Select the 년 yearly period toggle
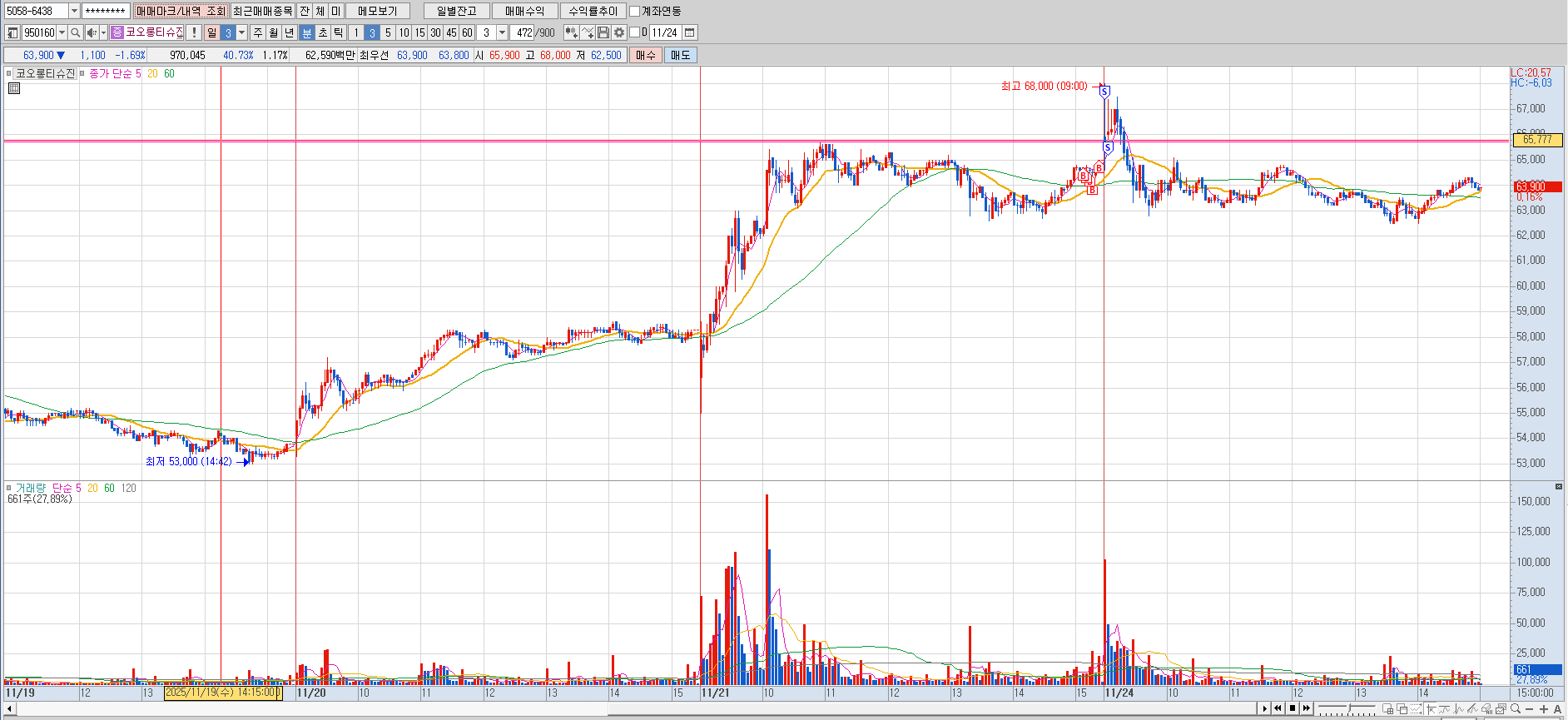The height and width of the screenshot is (720, 1568). (x=290, y=32)
